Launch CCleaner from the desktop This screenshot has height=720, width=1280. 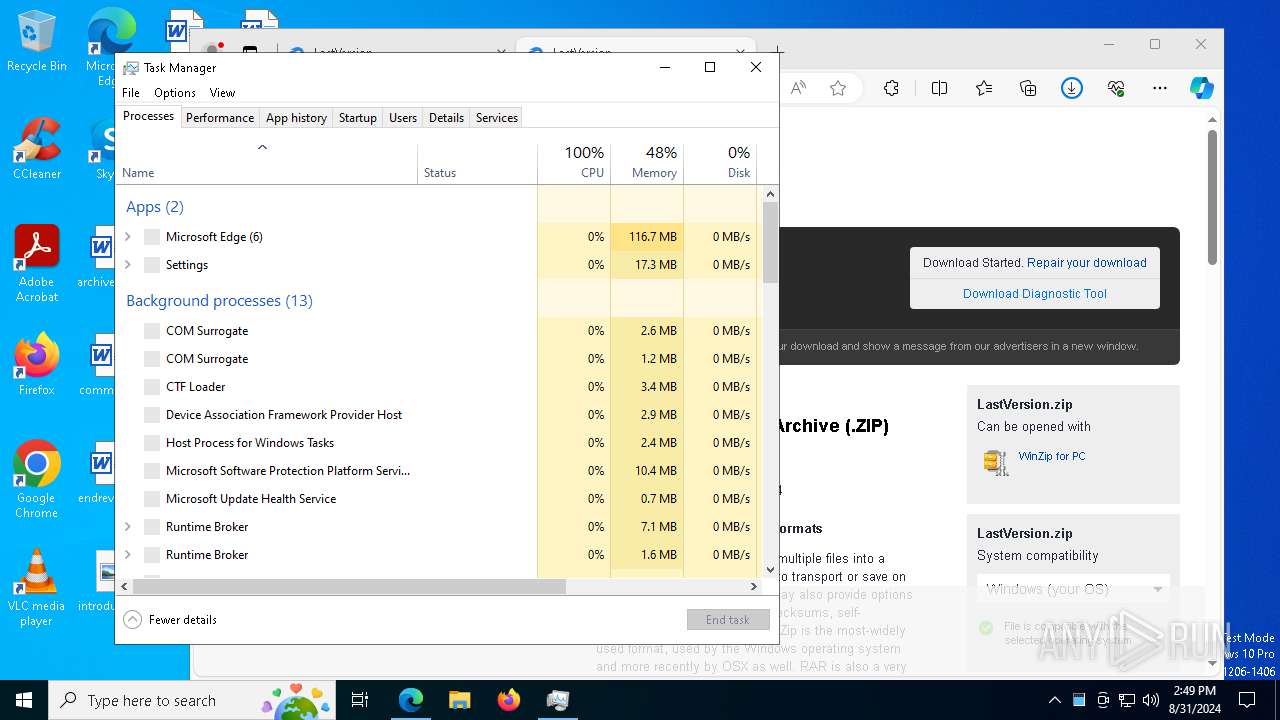(37, 148)
